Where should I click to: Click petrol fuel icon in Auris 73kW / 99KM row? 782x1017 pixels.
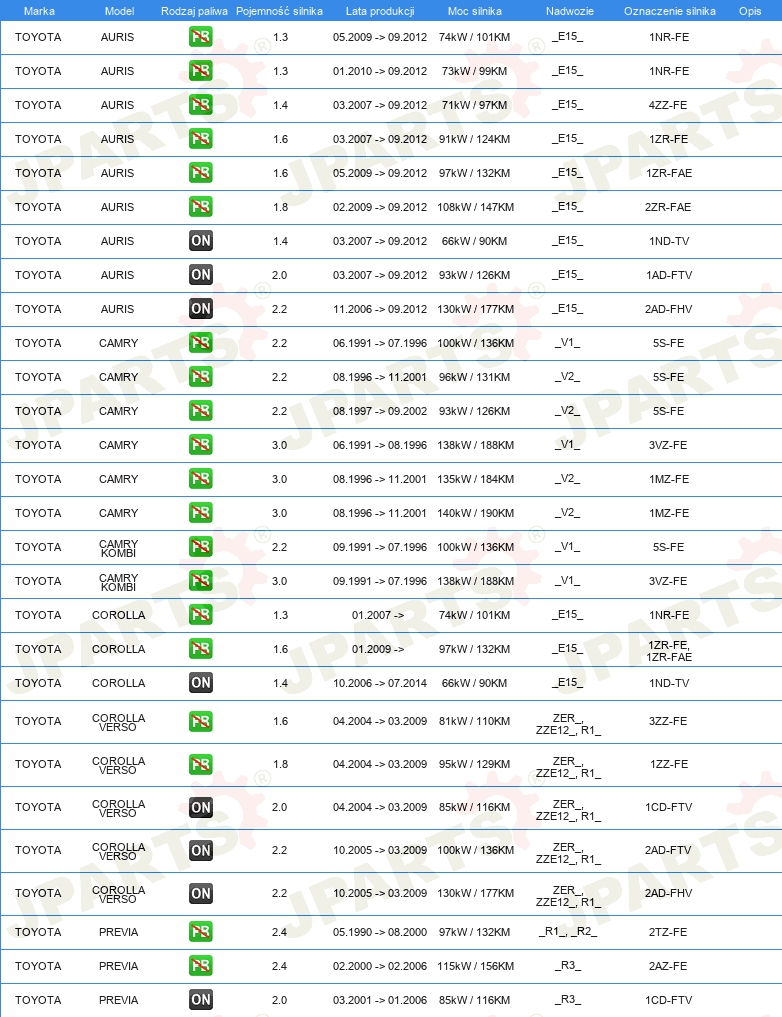click(200, 71)
